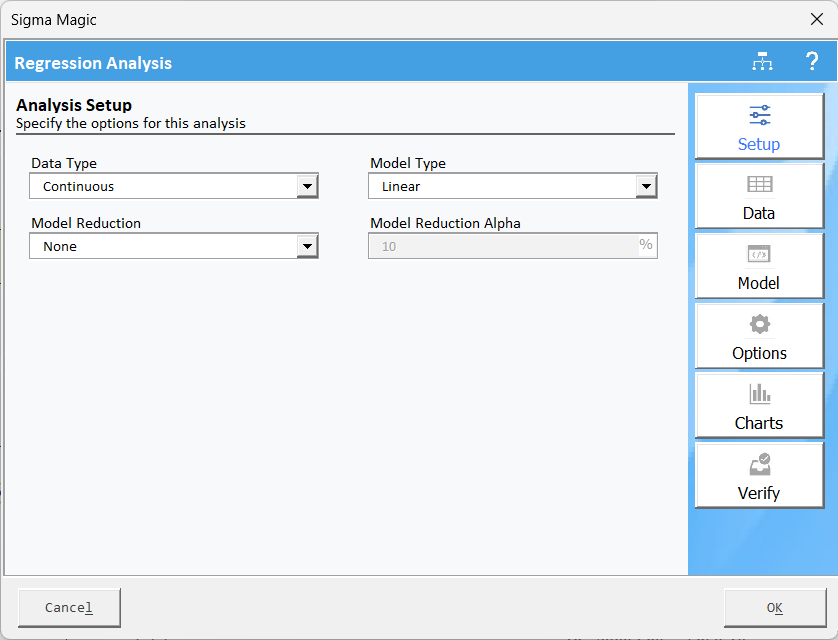
Task: Click the Regression Analysis title
Action: (x=93, y=63)
